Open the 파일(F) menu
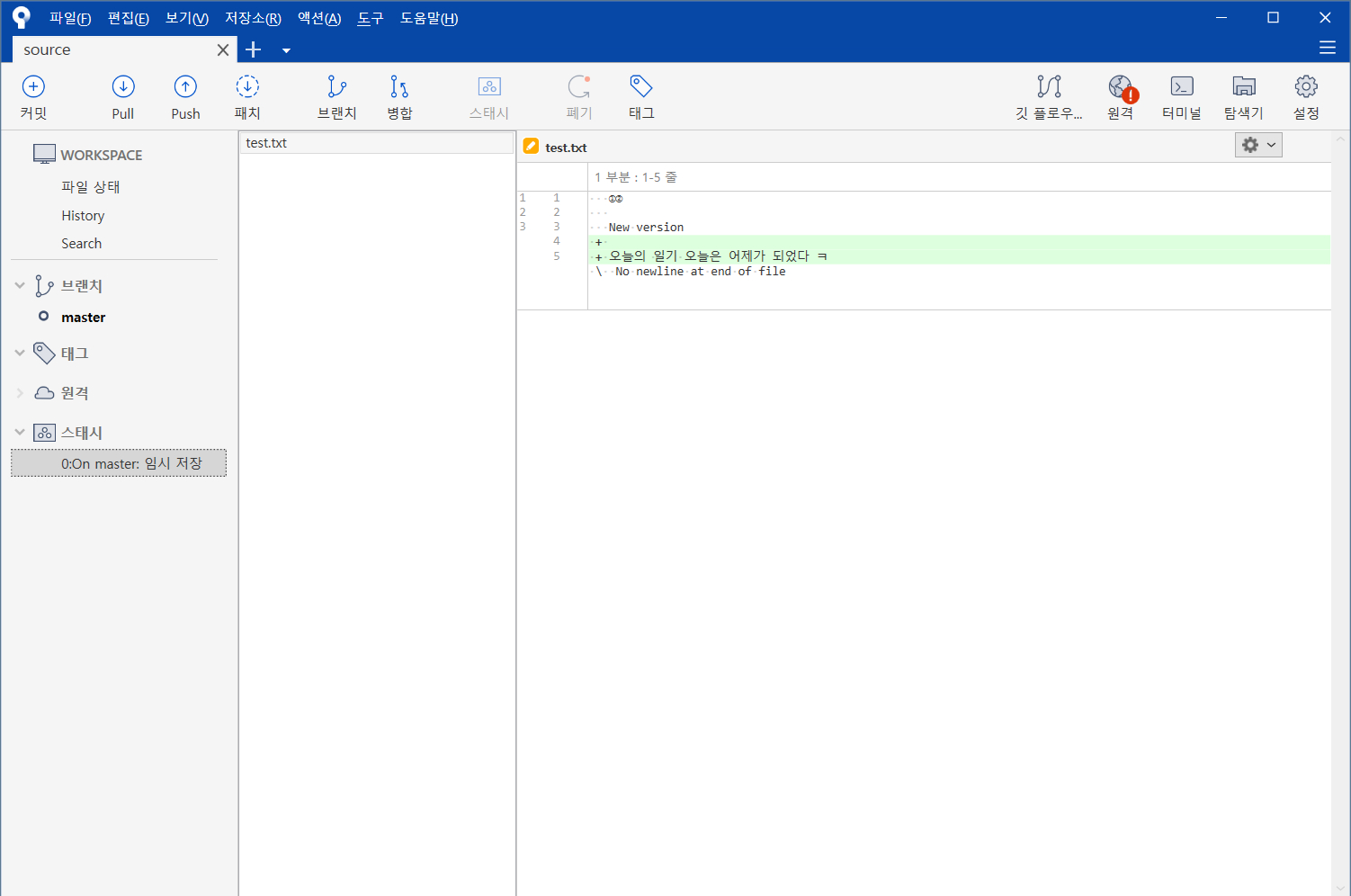This screenshot has width=1351, height=896. 70,18
